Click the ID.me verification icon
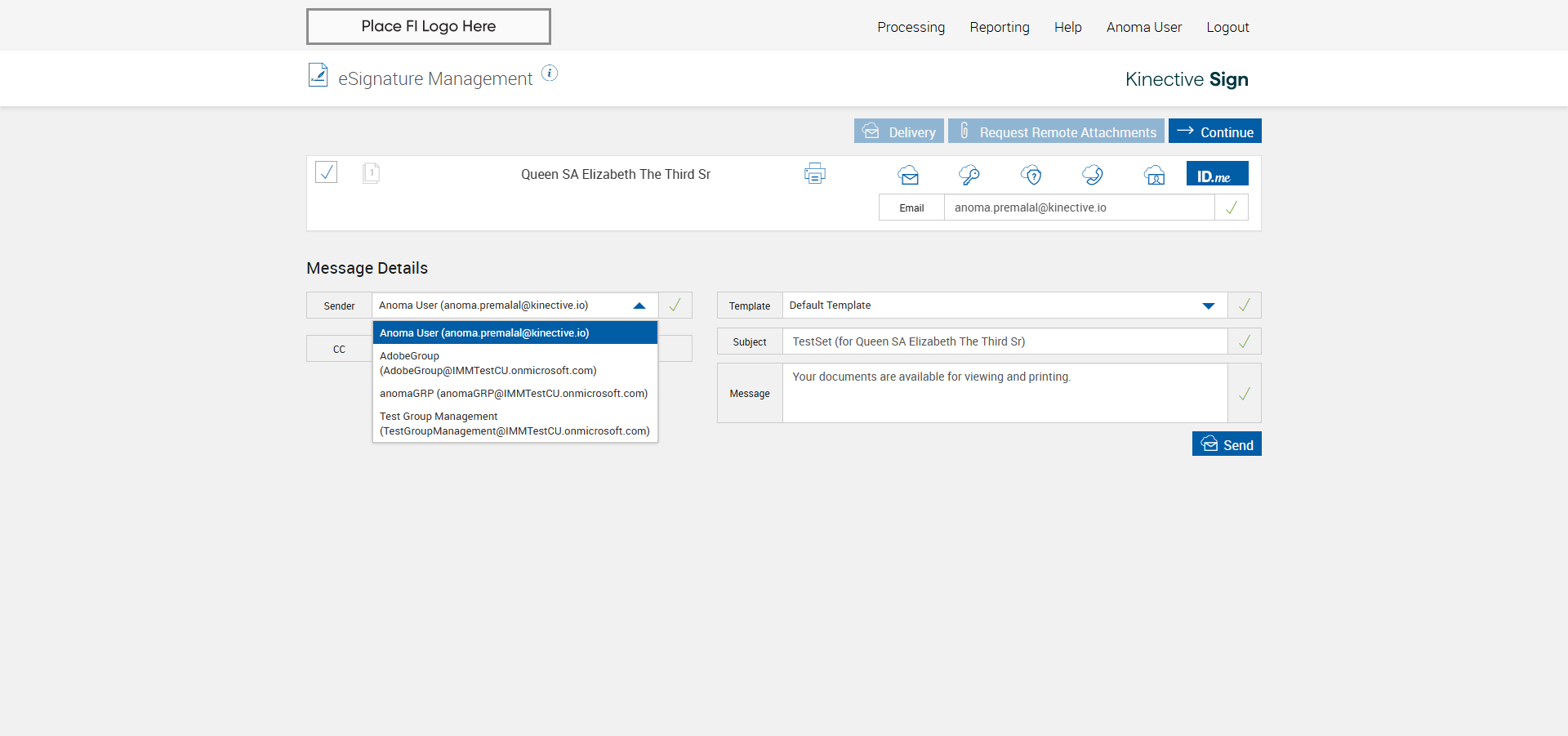Viewport: 1568px width, 736px height. 1216,175
